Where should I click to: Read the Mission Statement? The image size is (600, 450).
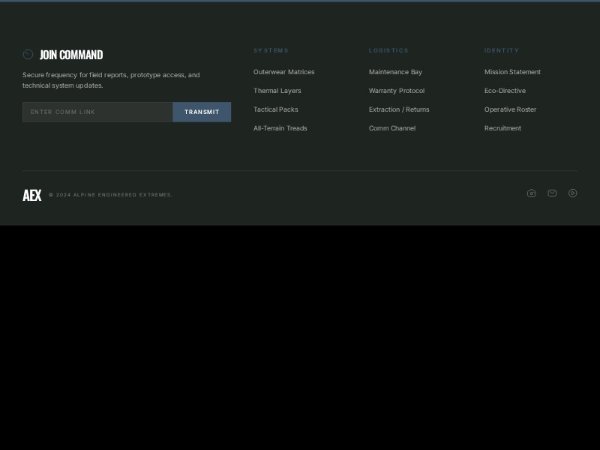tap(512, 72)
